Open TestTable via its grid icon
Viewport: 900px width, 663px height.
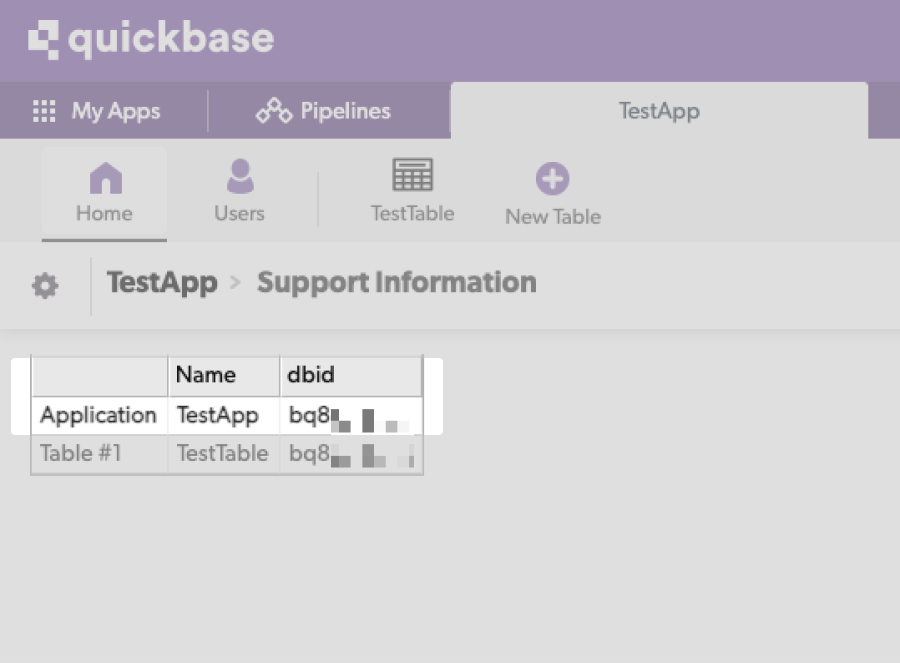[x=412, y=174]
